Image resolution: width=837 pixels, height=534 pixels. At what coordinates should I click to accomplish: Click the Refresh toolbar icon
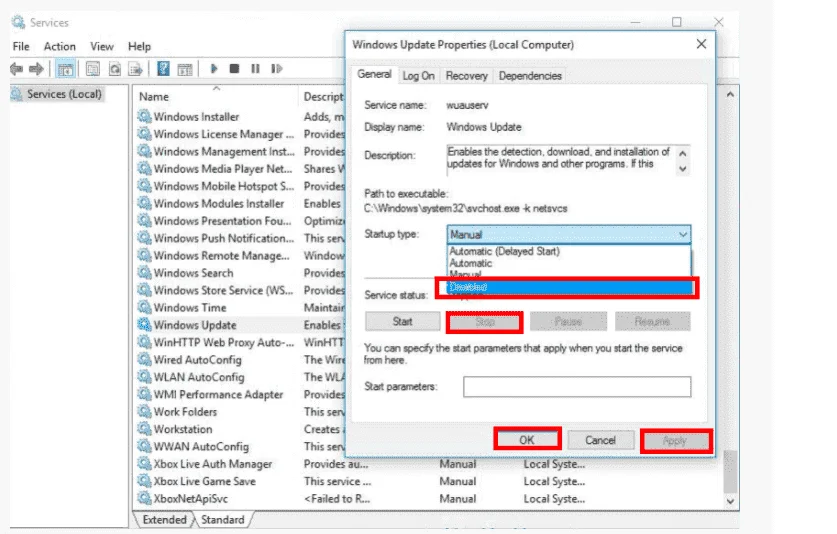(115, 69)
